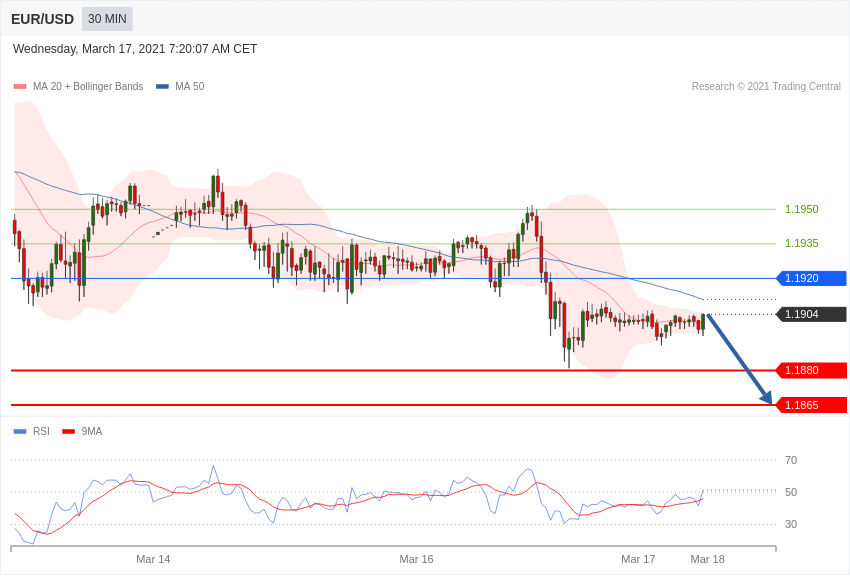Click the RSI legend label
This screenshot has height=576, width=850.
(41, 431)
